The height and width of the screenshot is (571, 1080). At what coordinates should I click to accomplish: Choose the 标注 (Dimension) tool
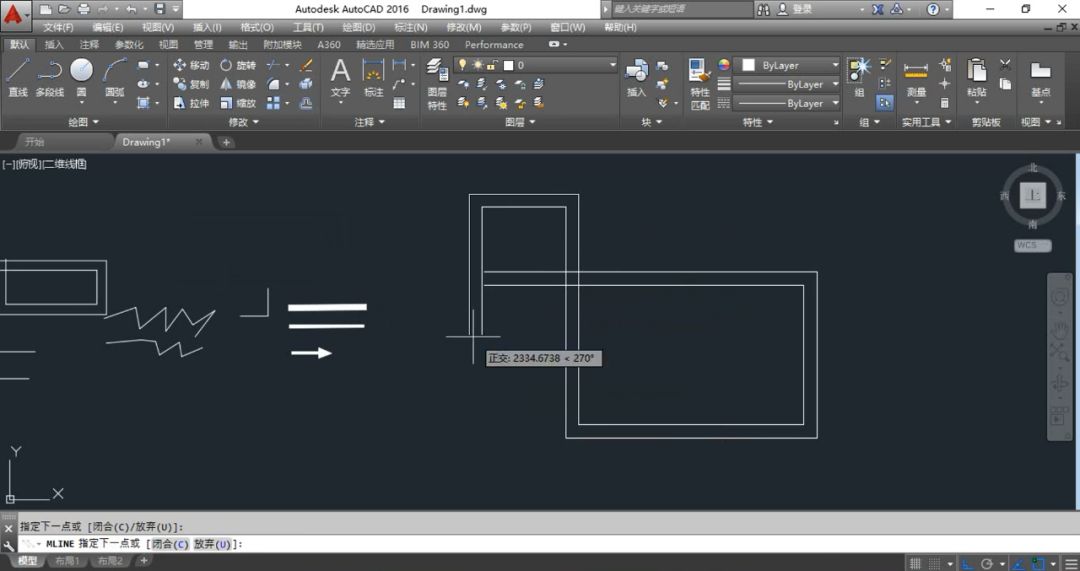pos(373,77)
